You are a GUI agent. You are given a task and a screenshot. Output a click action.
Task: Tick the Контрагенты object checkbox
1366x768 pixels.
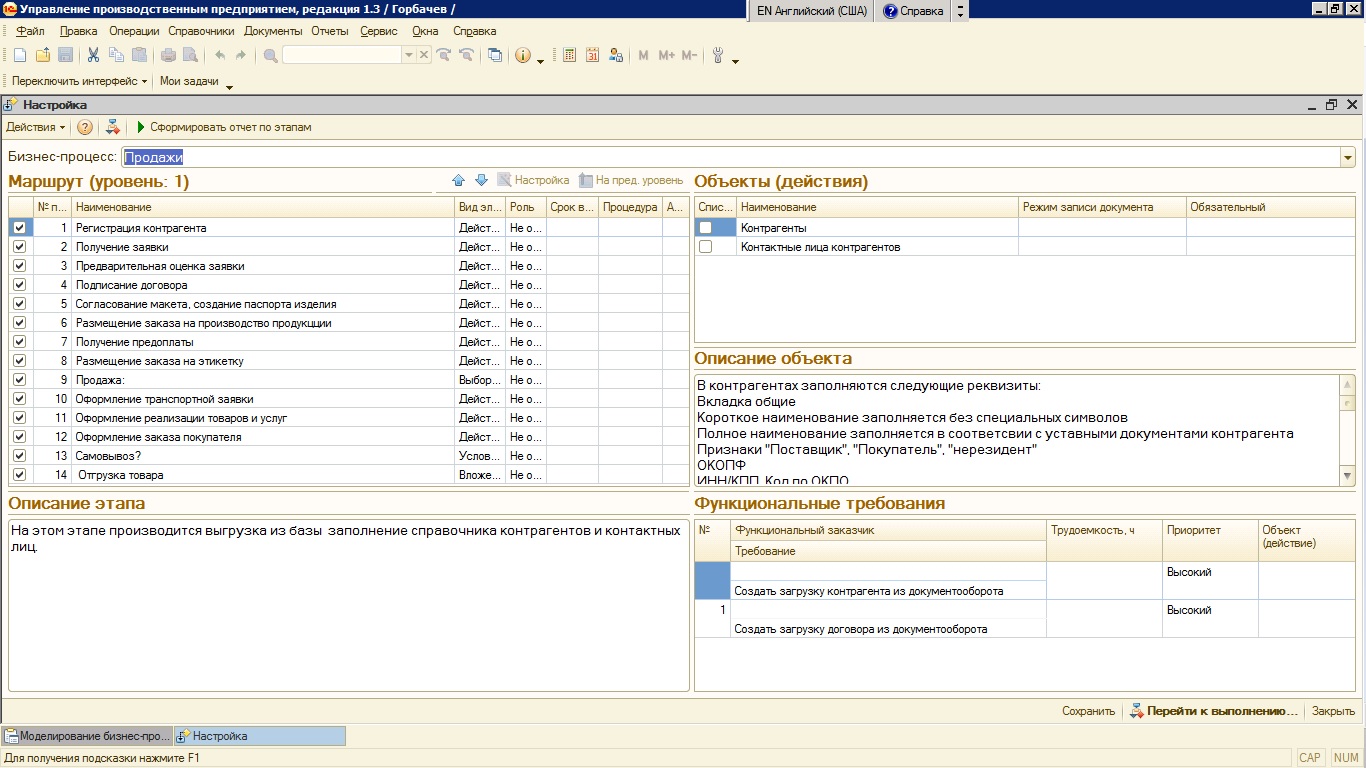tap(706, 228)
